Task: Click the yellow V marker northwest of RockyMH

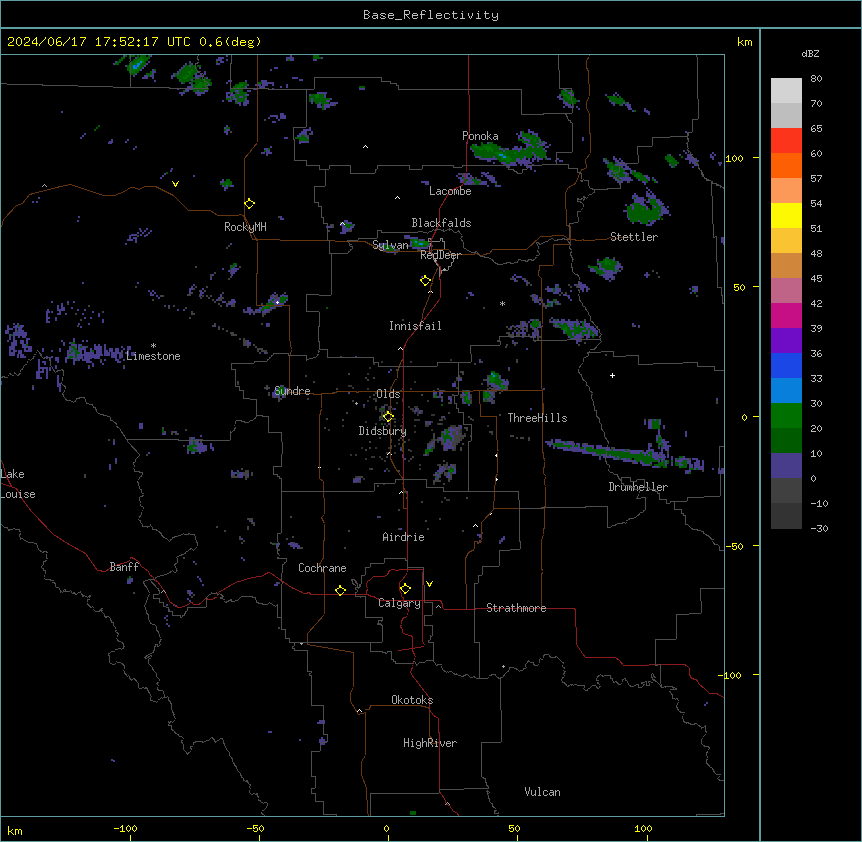Action: (175, 184)
